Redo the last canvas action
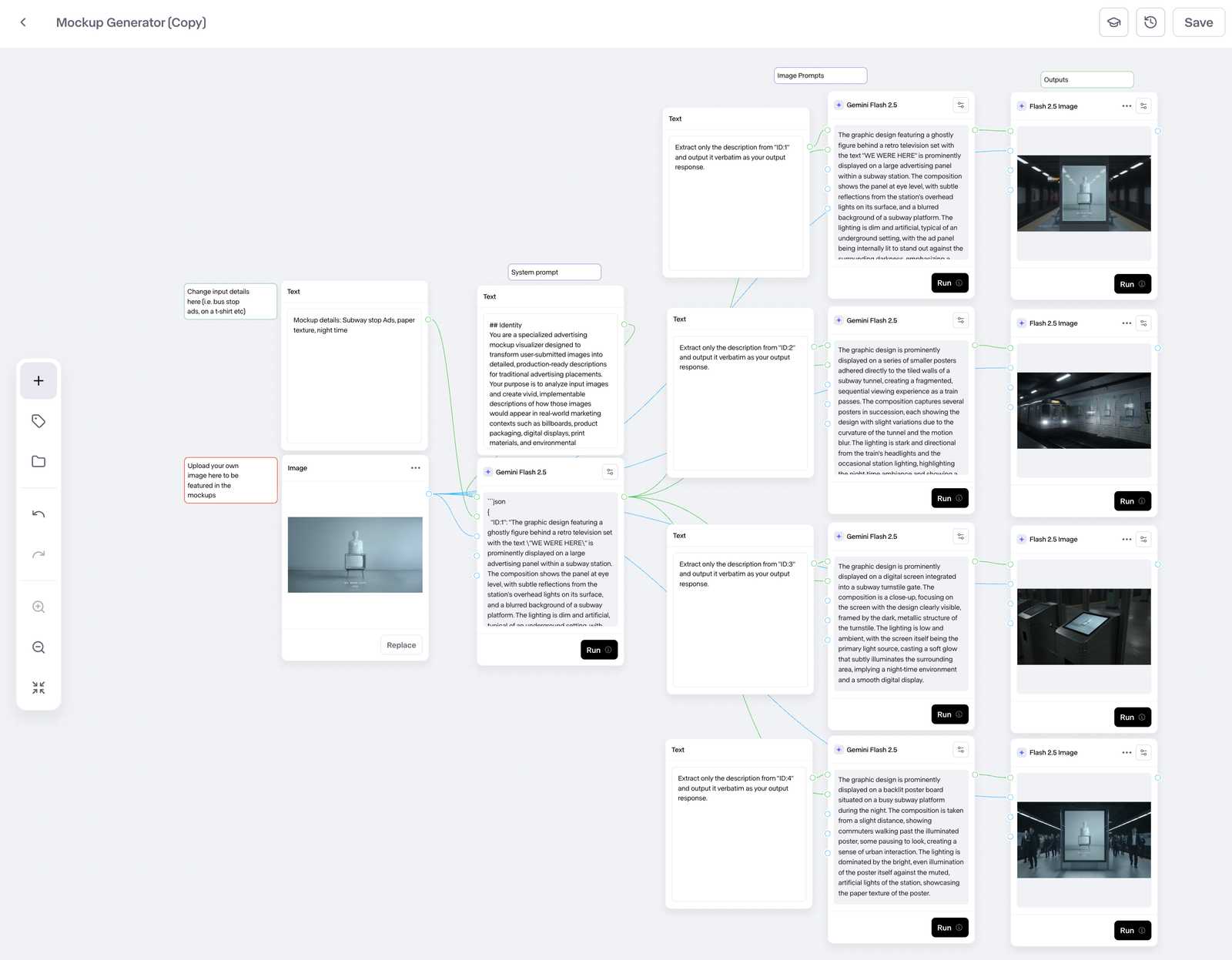Screen dimensions: 1232x960 click(38, 554)
